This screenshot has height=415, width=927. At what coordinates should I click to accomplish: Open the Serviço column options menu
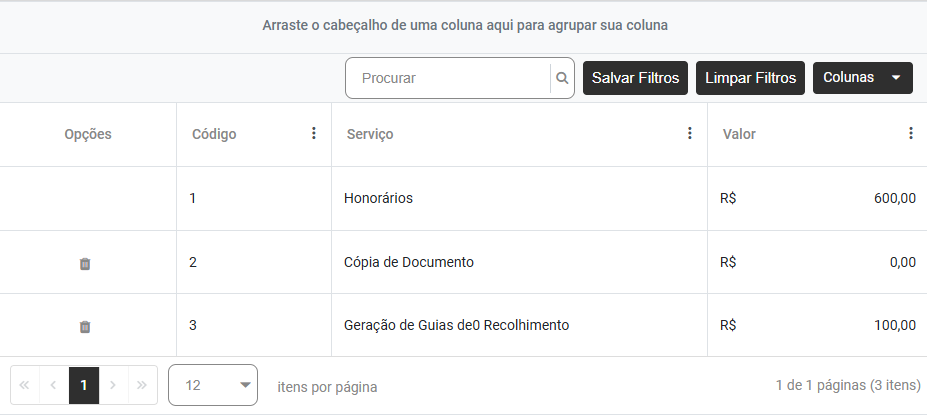(x=690, y=134)
